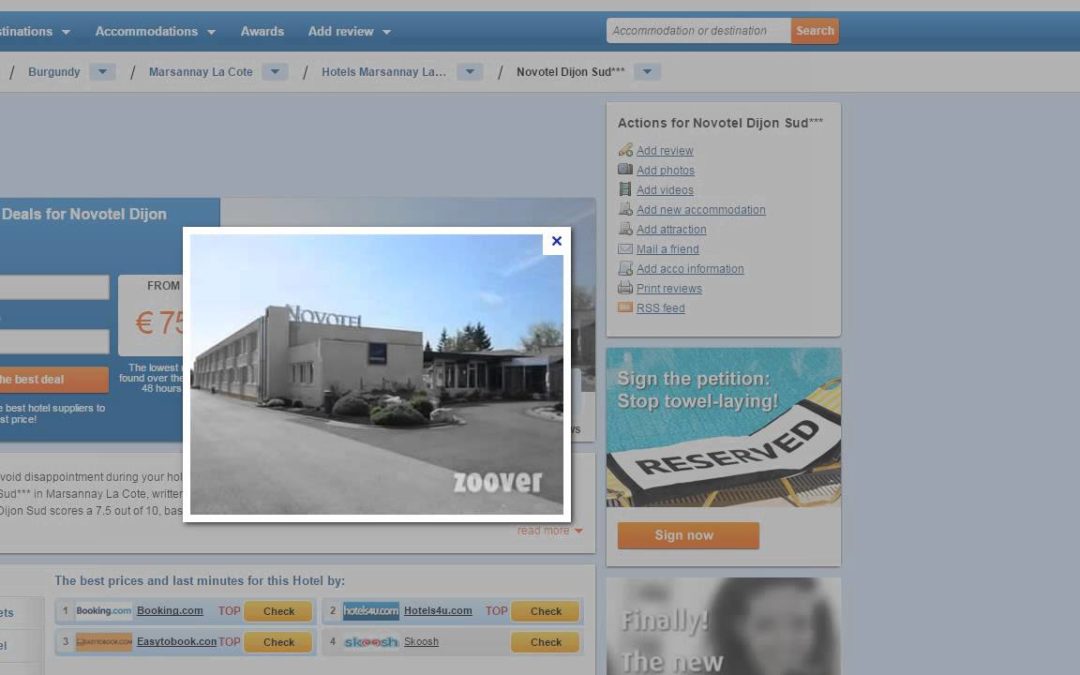Close the Novotel photo lightbox

[556, 241]
